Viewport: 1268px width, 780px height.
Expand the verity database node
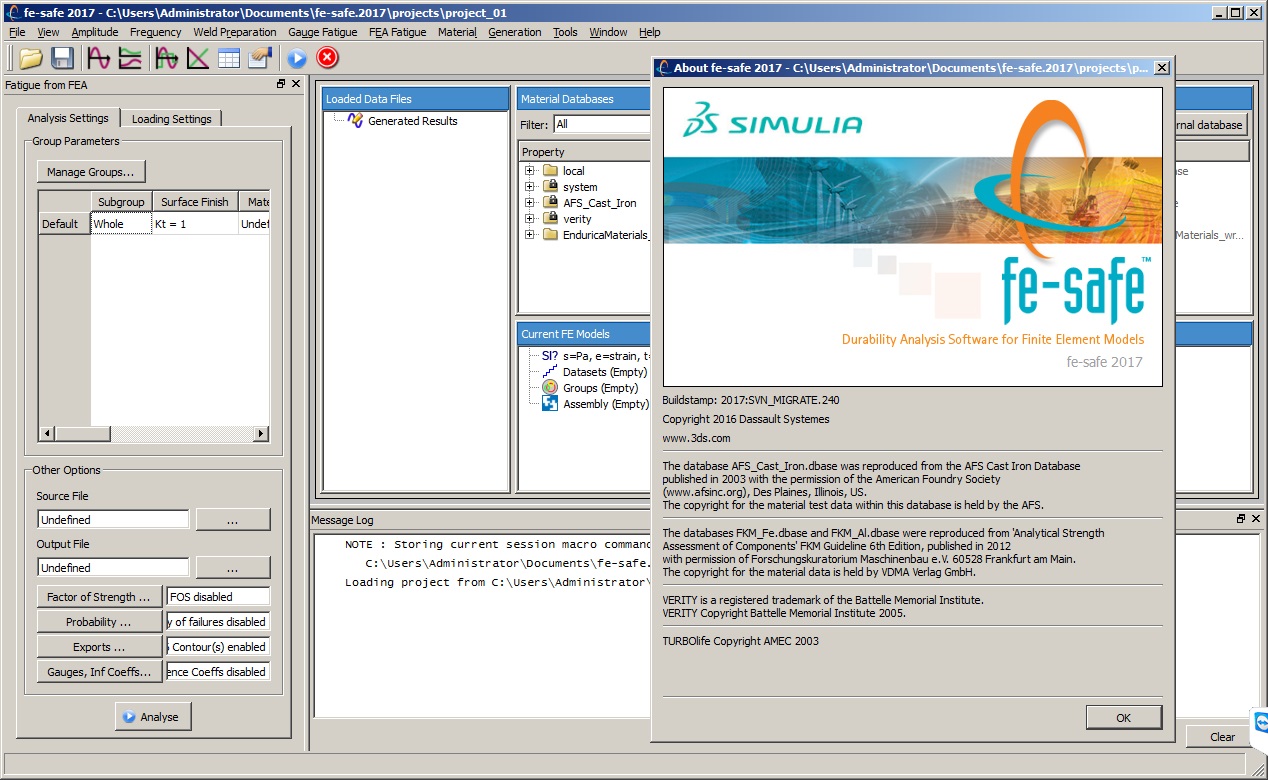pos(529,219)
